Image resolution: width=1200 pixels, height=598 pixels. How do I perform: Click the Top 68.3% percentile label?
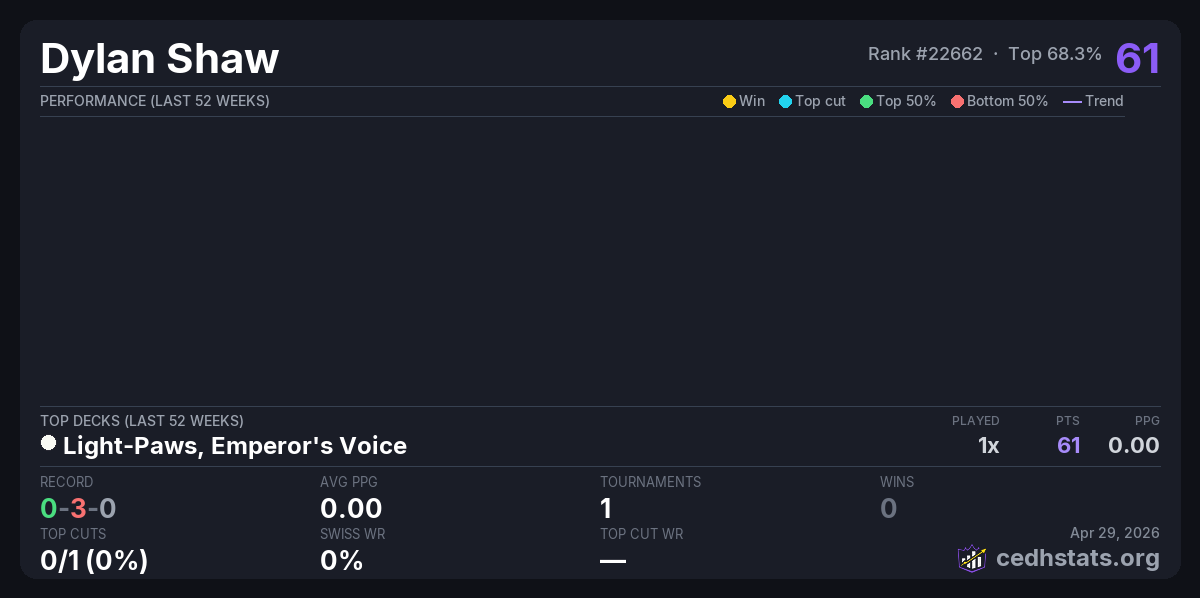[1055, 54]
